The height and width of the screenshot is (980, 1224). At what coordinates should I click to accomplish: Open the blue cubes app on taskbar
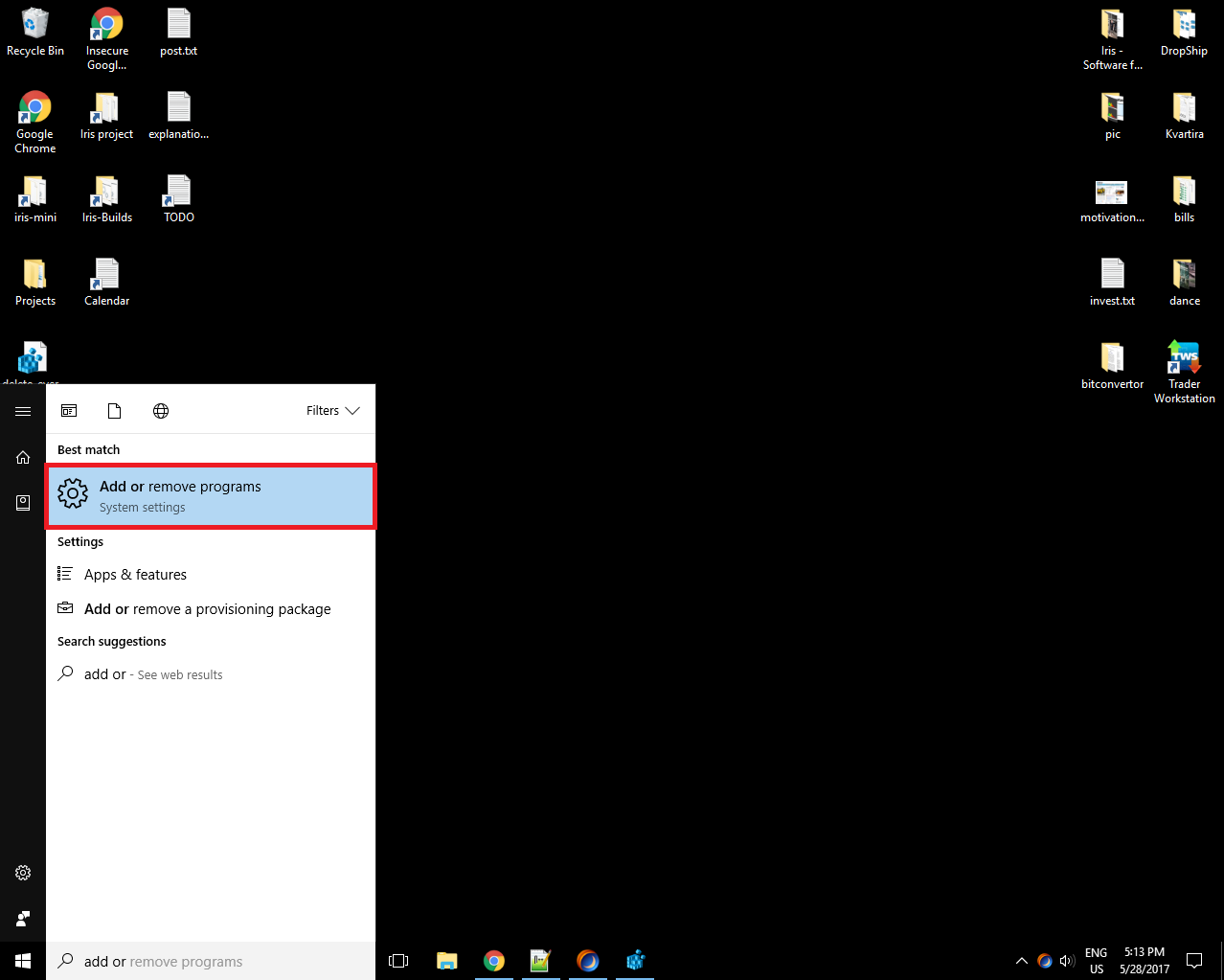click(x=635, y=961)
